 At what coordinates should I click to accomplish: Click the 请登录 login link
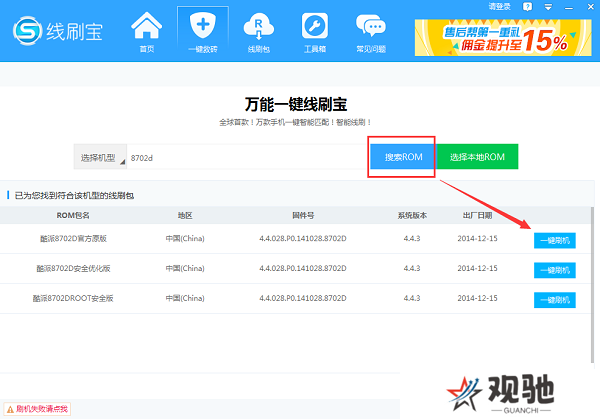pyautogui.click(x=500, y=7)
